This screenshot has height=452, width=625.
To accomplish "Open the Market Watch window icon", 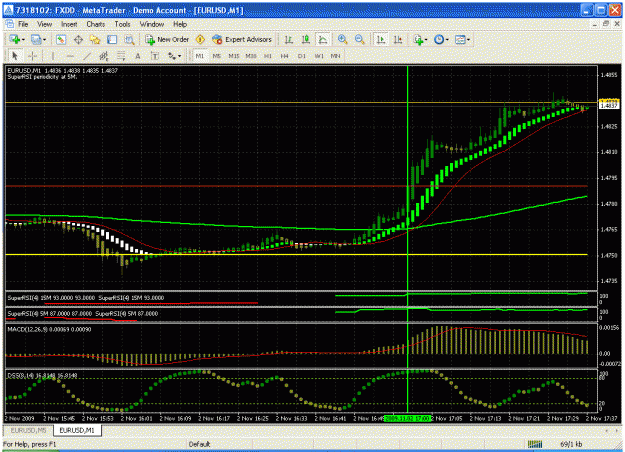I will click(x=61, y=39).
